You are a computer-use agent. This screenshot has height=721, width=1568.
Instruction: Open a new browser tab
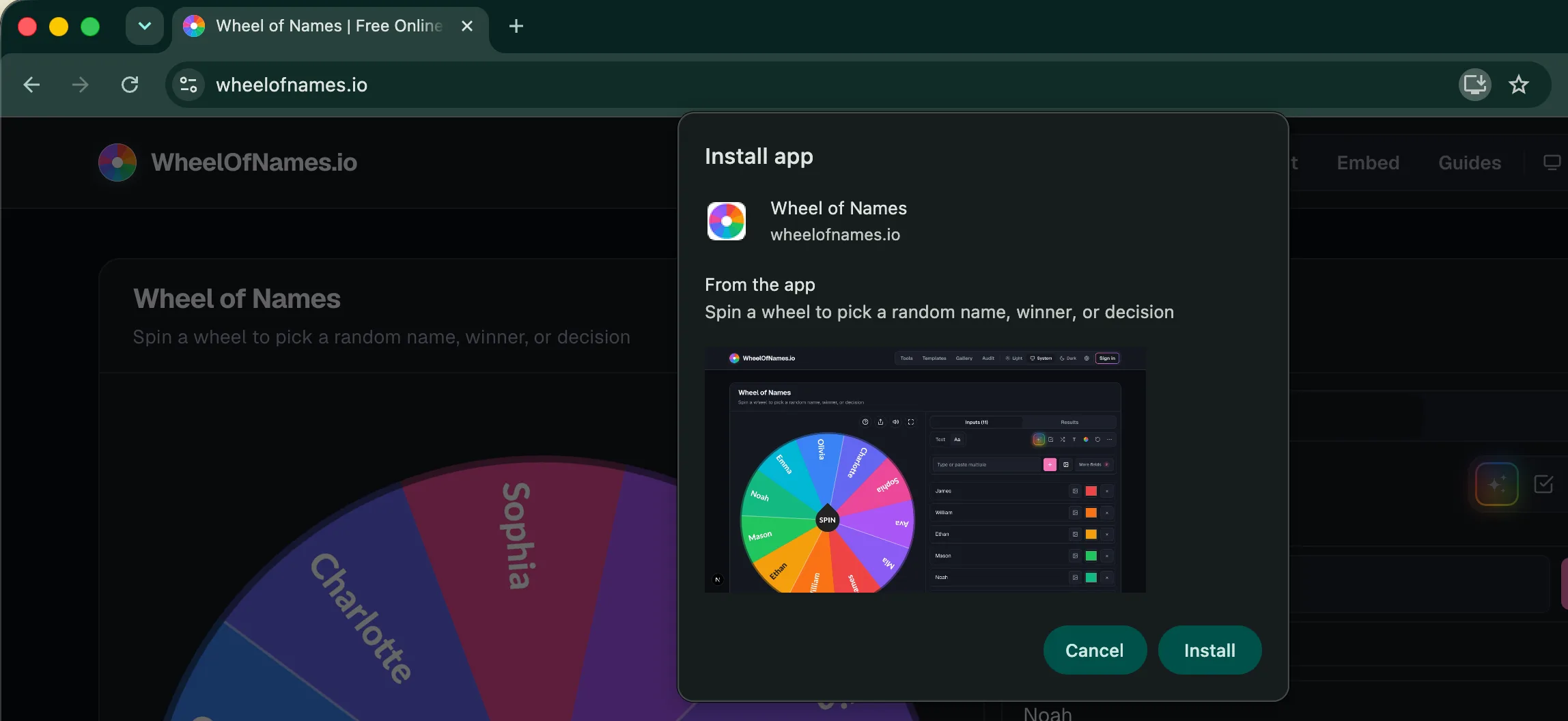(x=516, y=26)
